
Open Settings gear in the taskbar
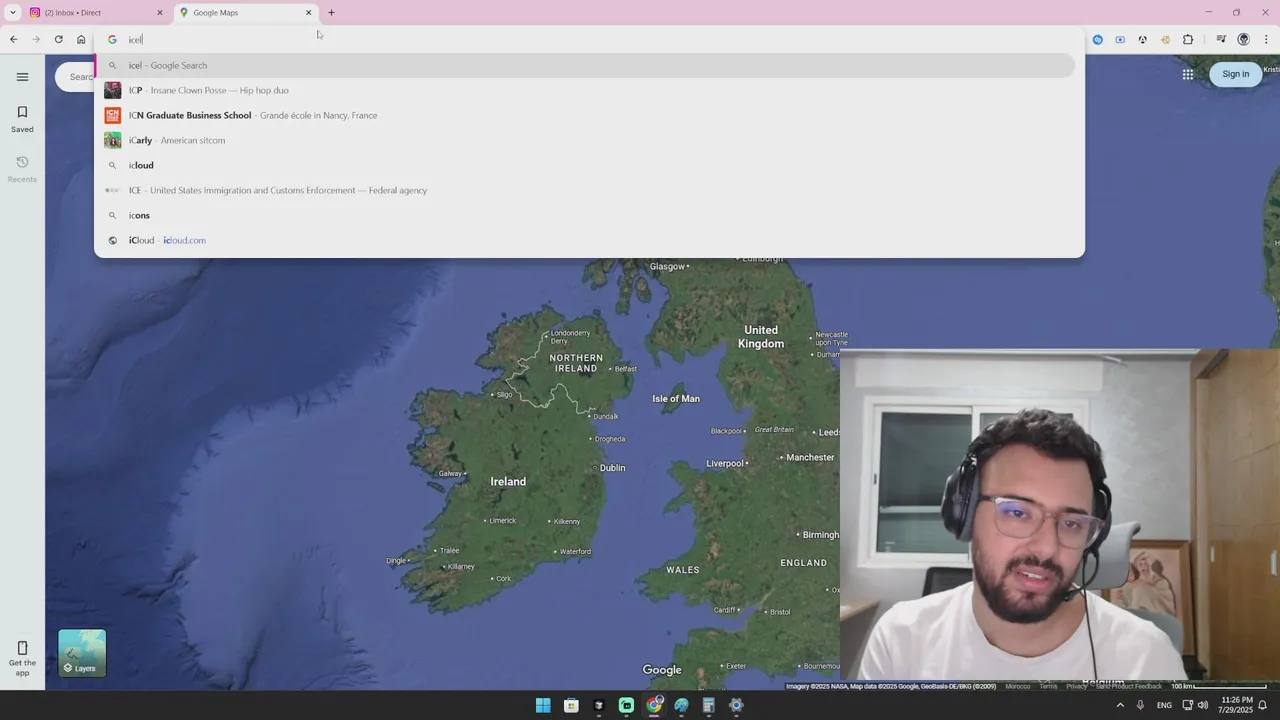point(736,705)
